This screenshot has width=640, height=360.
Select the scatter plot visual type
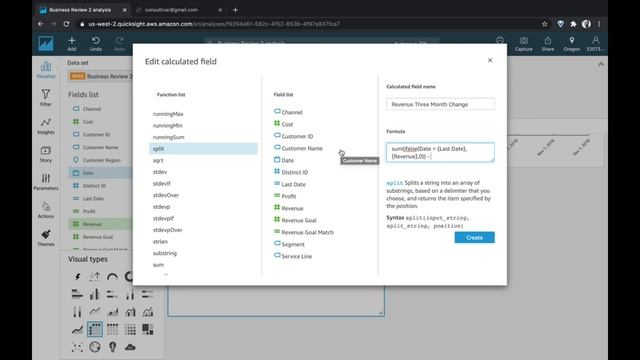tap(77, 347)
